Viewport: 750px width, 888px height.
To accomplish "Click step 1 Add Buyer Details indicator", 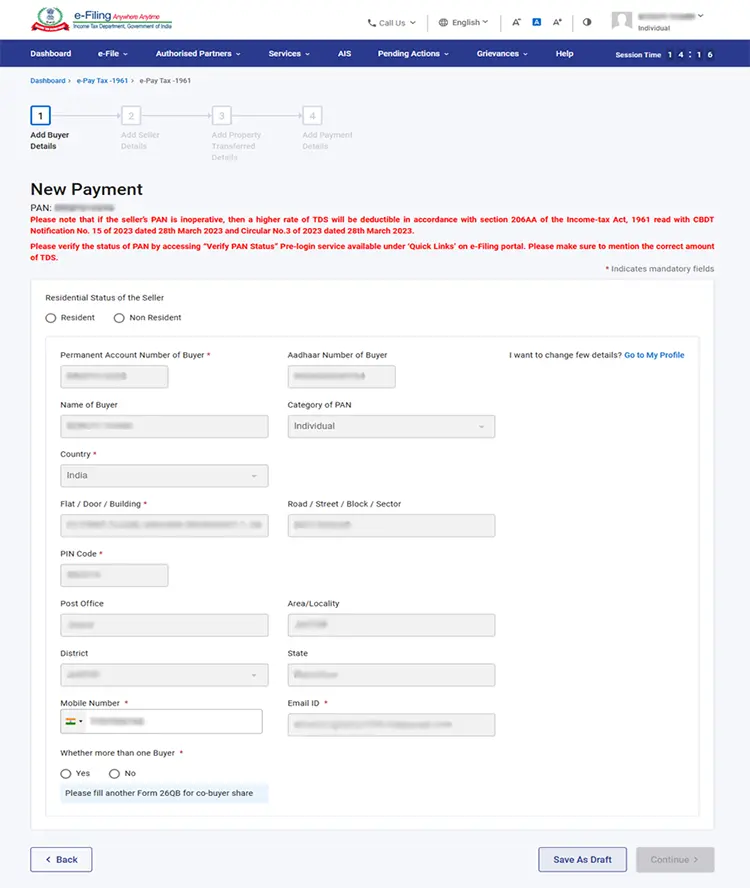I will coord(40,116).
